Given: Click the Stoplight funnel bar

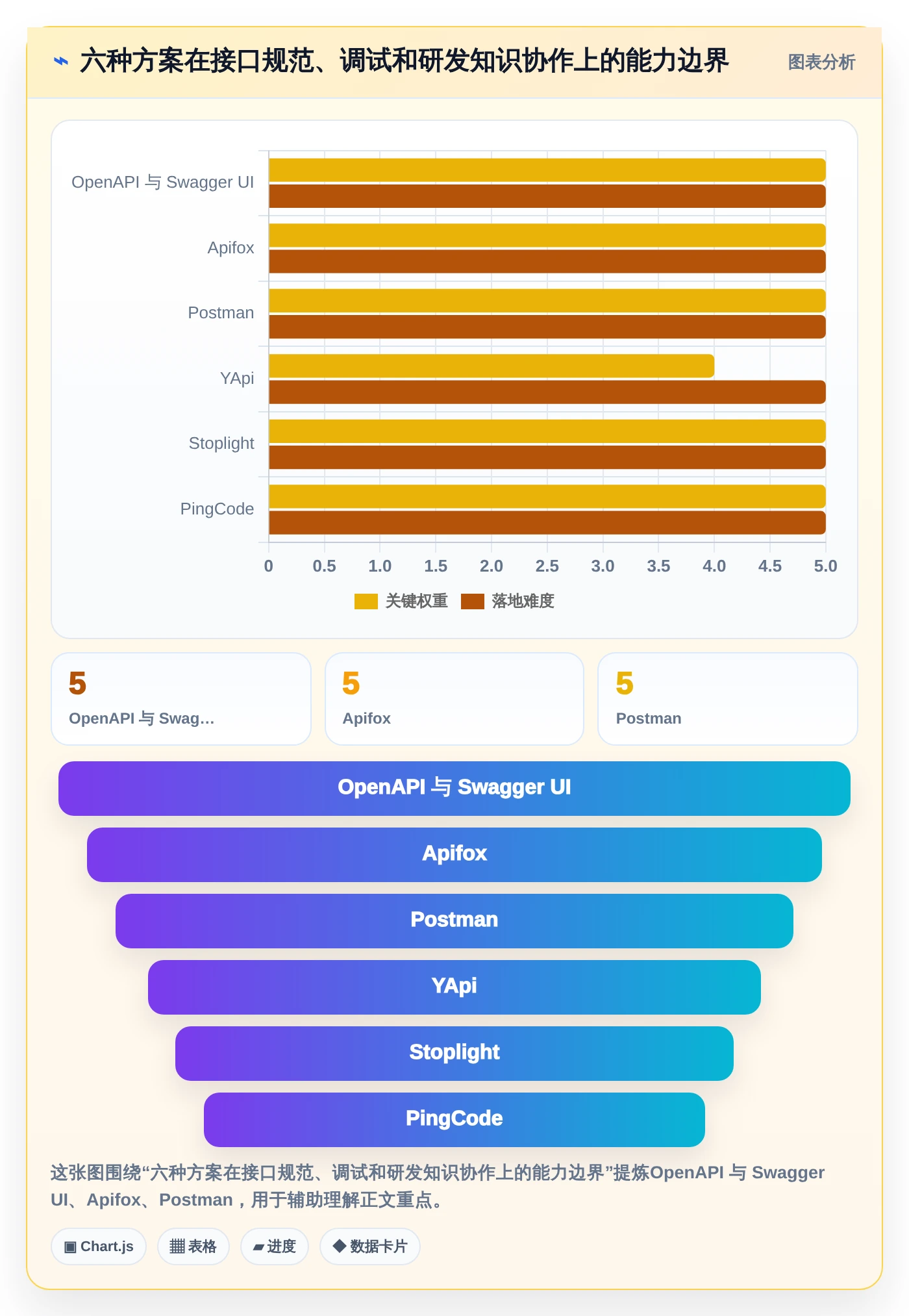Looking at the screenshot, I should point(454,1054).
